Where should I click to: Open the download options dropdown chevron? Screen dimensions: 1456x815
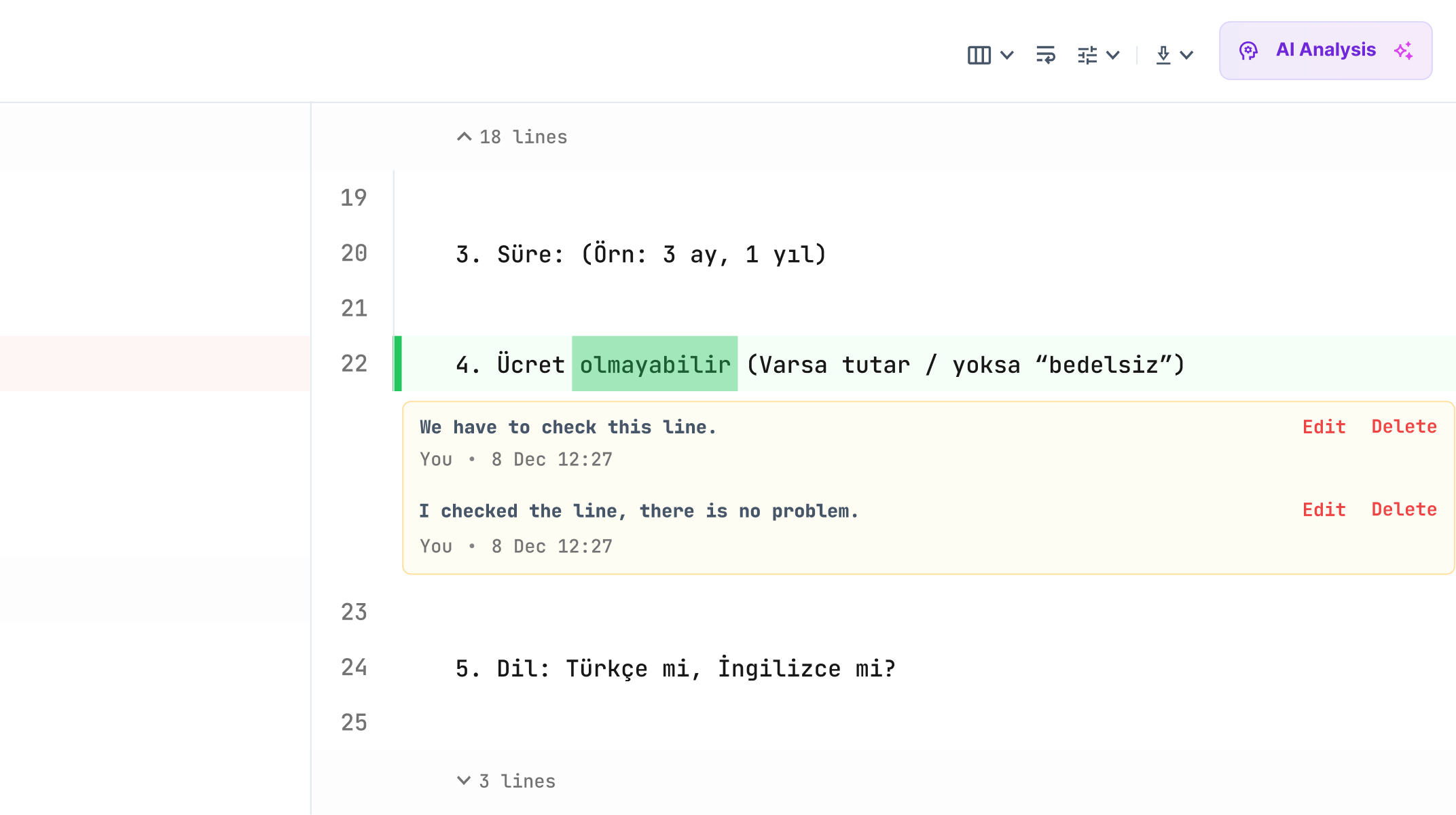[1186, 55]
